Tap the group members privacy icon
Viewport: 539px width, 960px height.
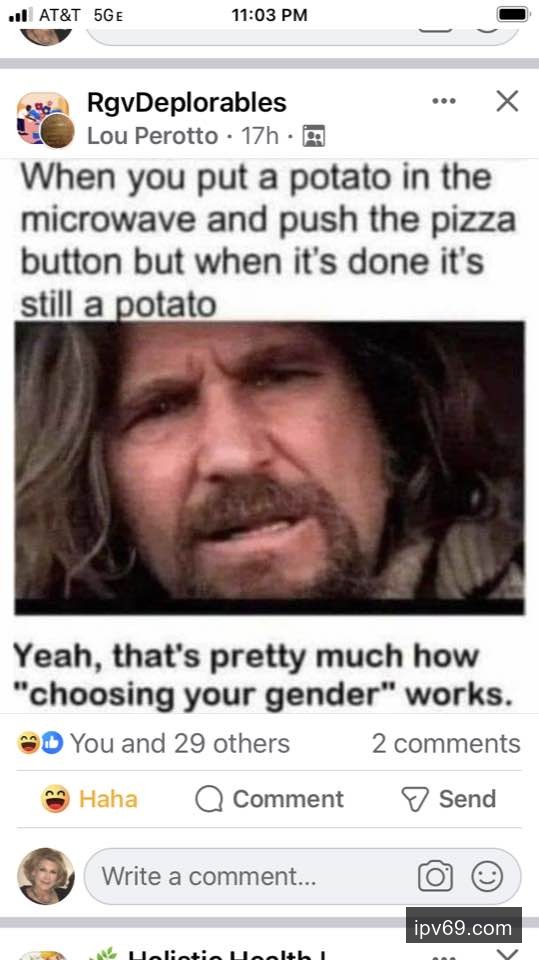[314, 135]
